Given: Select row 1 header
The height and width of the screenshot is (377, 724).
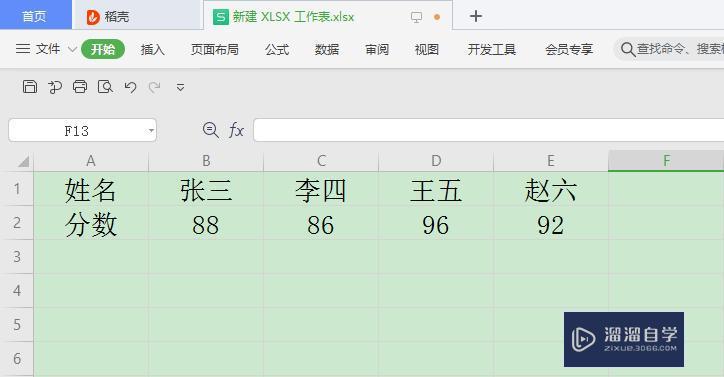Looking at the screenshot, I should coord(17,188).
